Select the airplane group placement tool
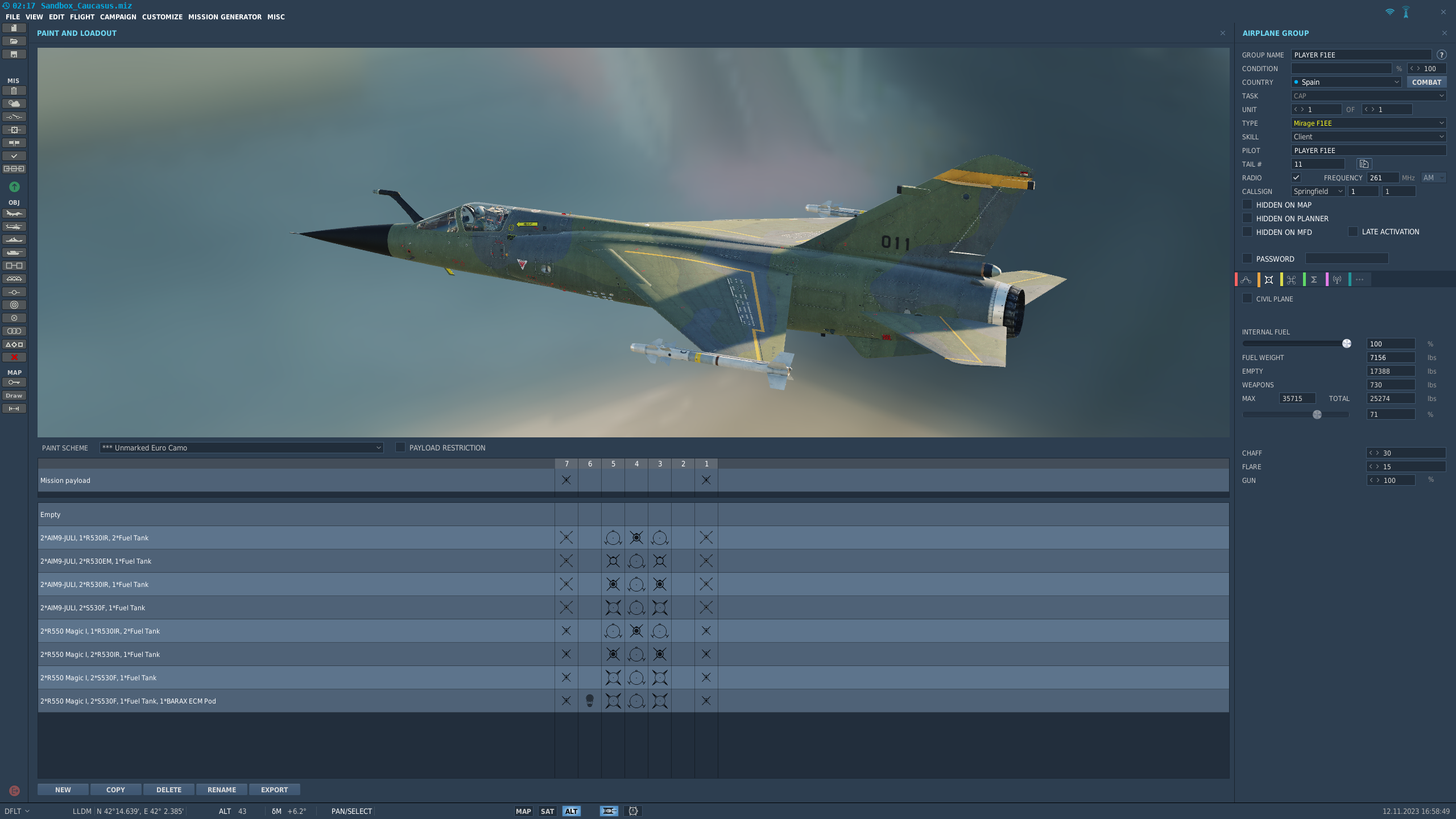 tap(14, 213)
